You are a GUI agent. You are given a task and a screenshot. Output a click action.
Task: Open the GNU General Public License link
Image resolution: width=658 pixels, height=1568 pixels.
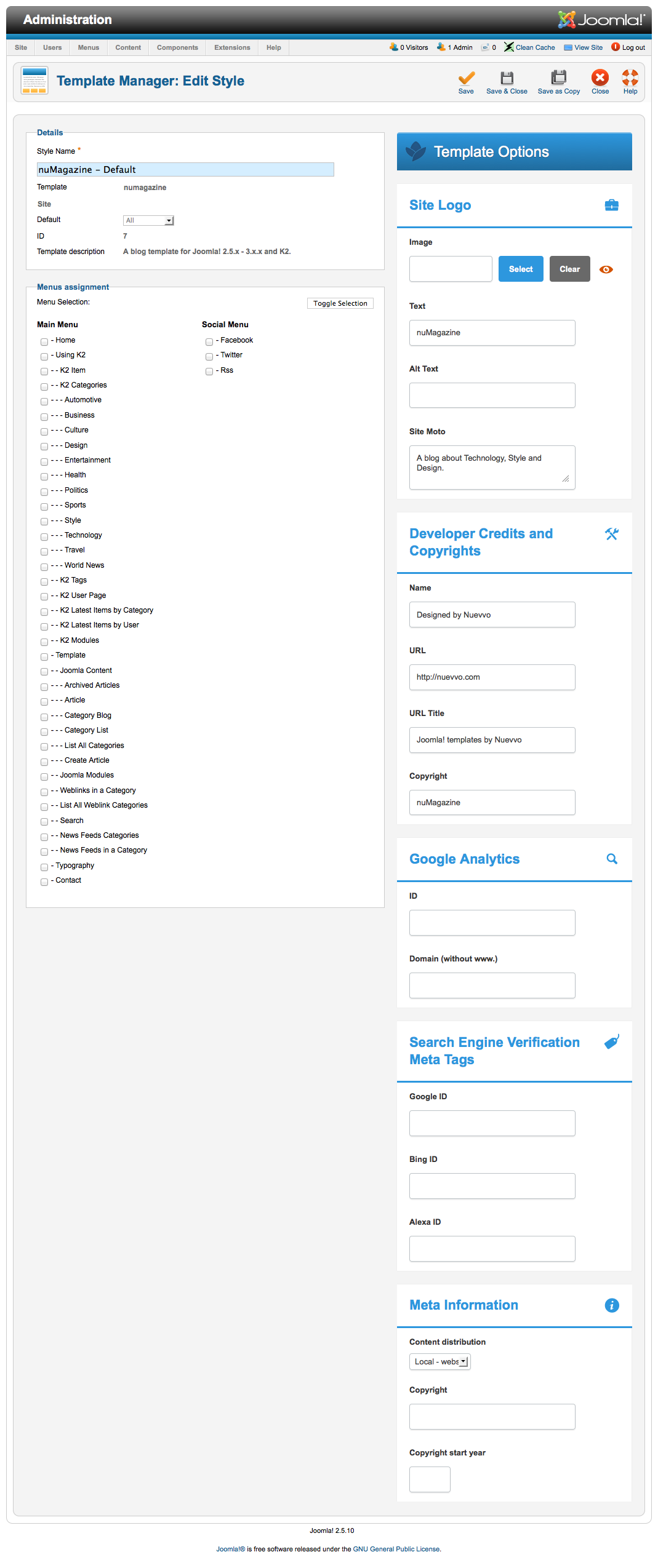point(396,1549)
